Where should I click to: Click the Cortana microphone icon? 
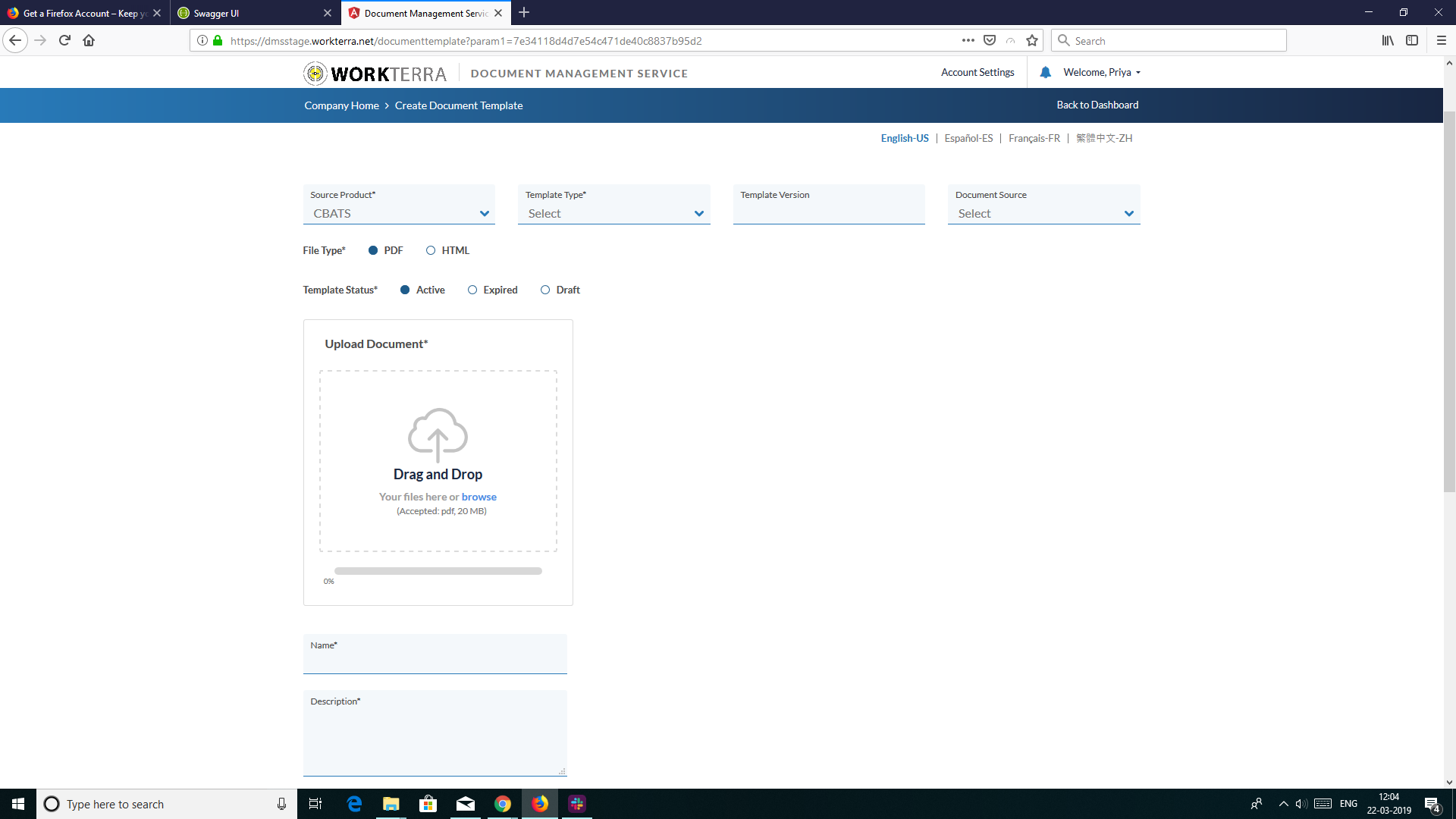(281, 804)
